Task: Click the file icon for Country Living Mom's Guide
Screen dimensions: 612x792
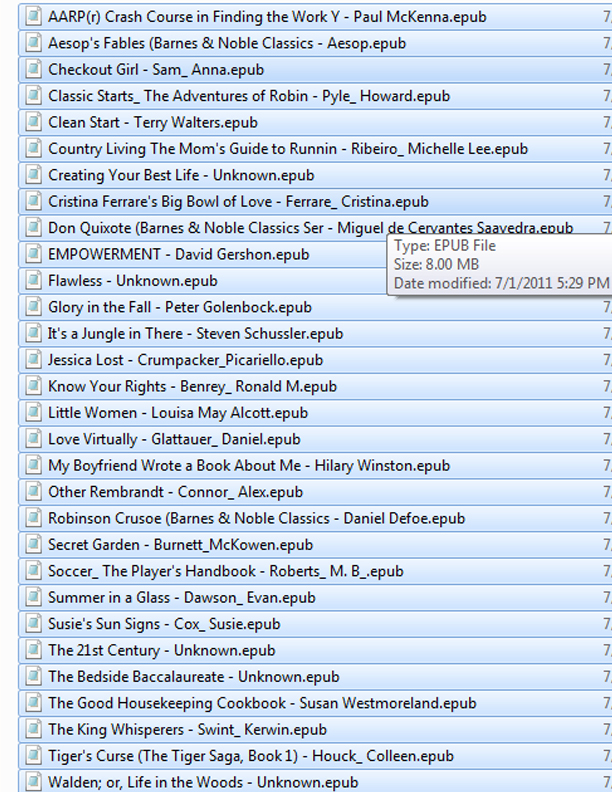Action: click(33, 148)
